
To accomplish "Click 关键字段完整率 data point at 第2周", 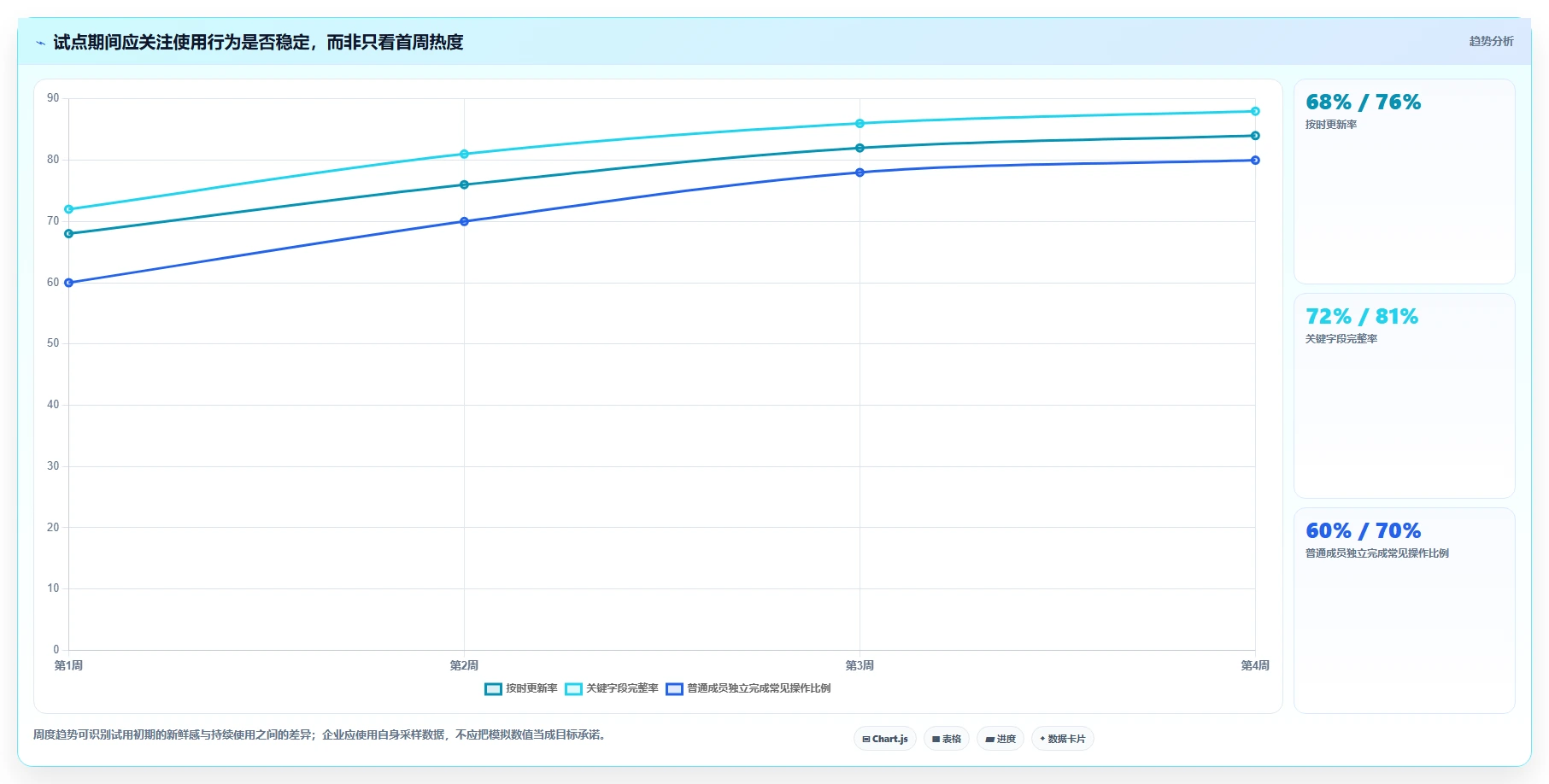I will click(464, 154).
